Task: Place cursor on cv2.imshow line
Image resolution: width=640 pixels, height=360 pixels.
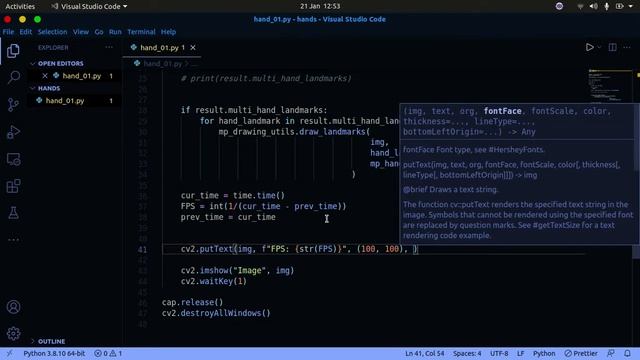Action: [237, 271]
